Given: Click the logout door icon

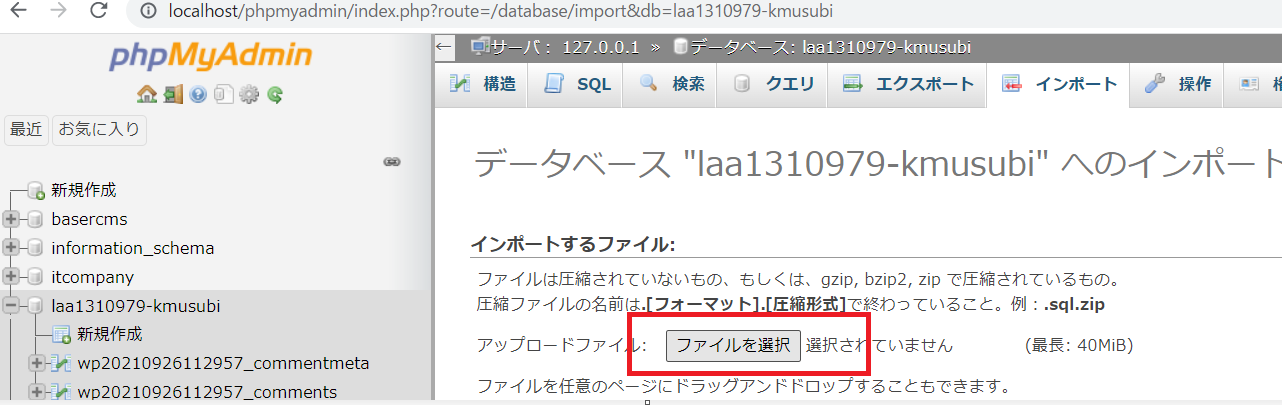Looking at the screenshot, I should (x=172, y=95).
